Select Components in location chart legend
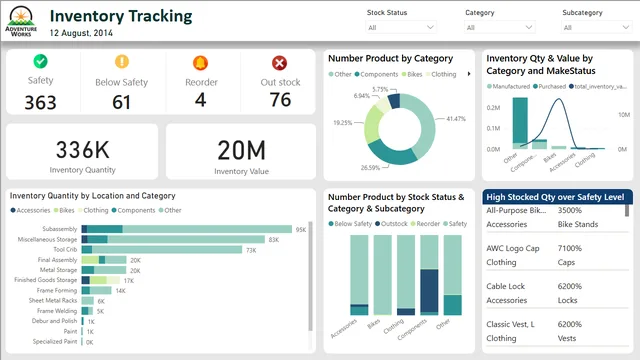 133,210
